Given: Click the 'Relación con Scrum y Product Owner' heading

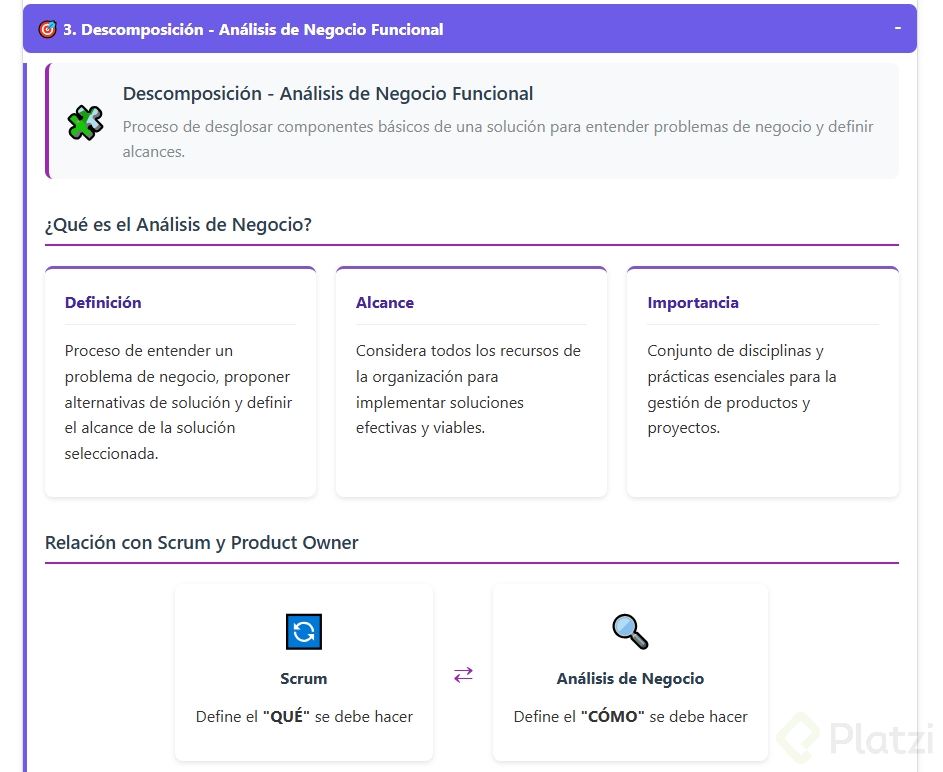Looking at the screenshot, I should pyautogui.click(x=202, y=543).
